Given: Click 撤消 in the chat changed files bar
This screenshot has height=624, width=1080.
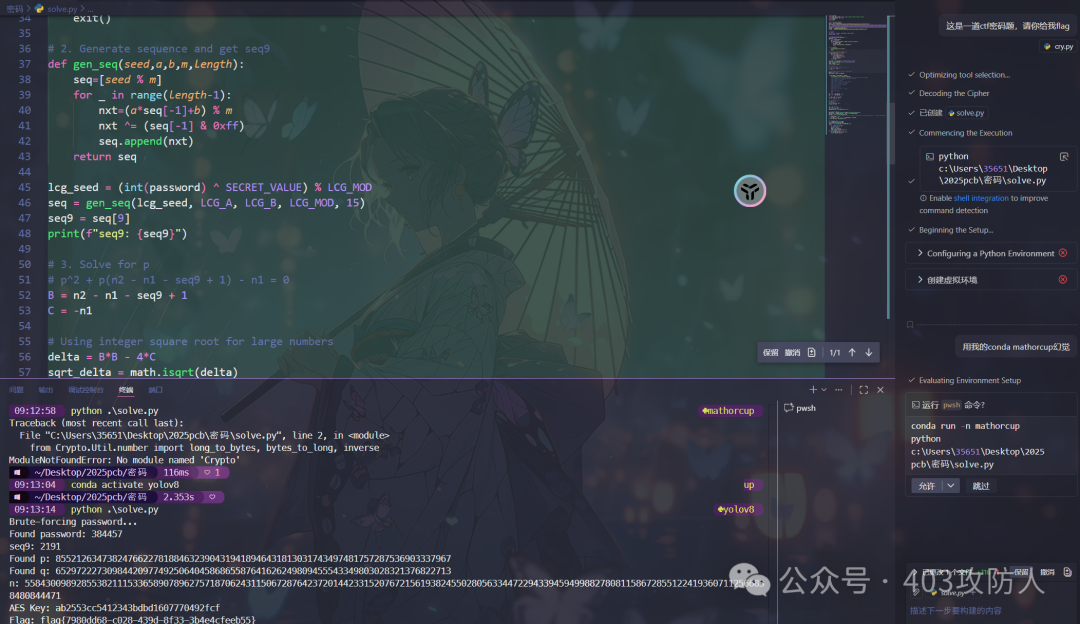Looking at the screenshot, I should click(x=1048, y=572).
